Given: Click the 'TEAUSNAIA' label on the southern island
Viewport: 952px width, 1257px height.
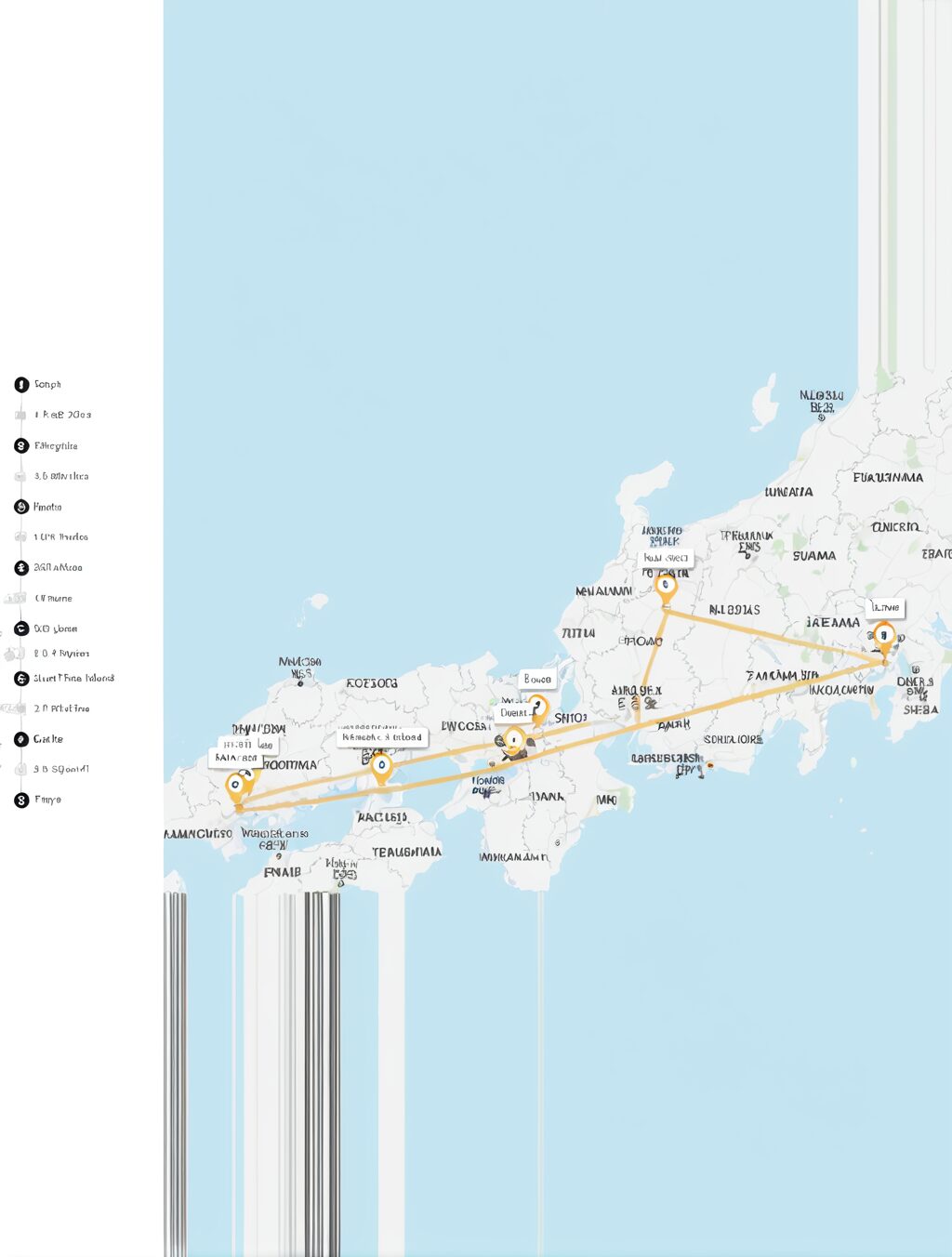Looking at the screenshot, I should click(406, 852).
